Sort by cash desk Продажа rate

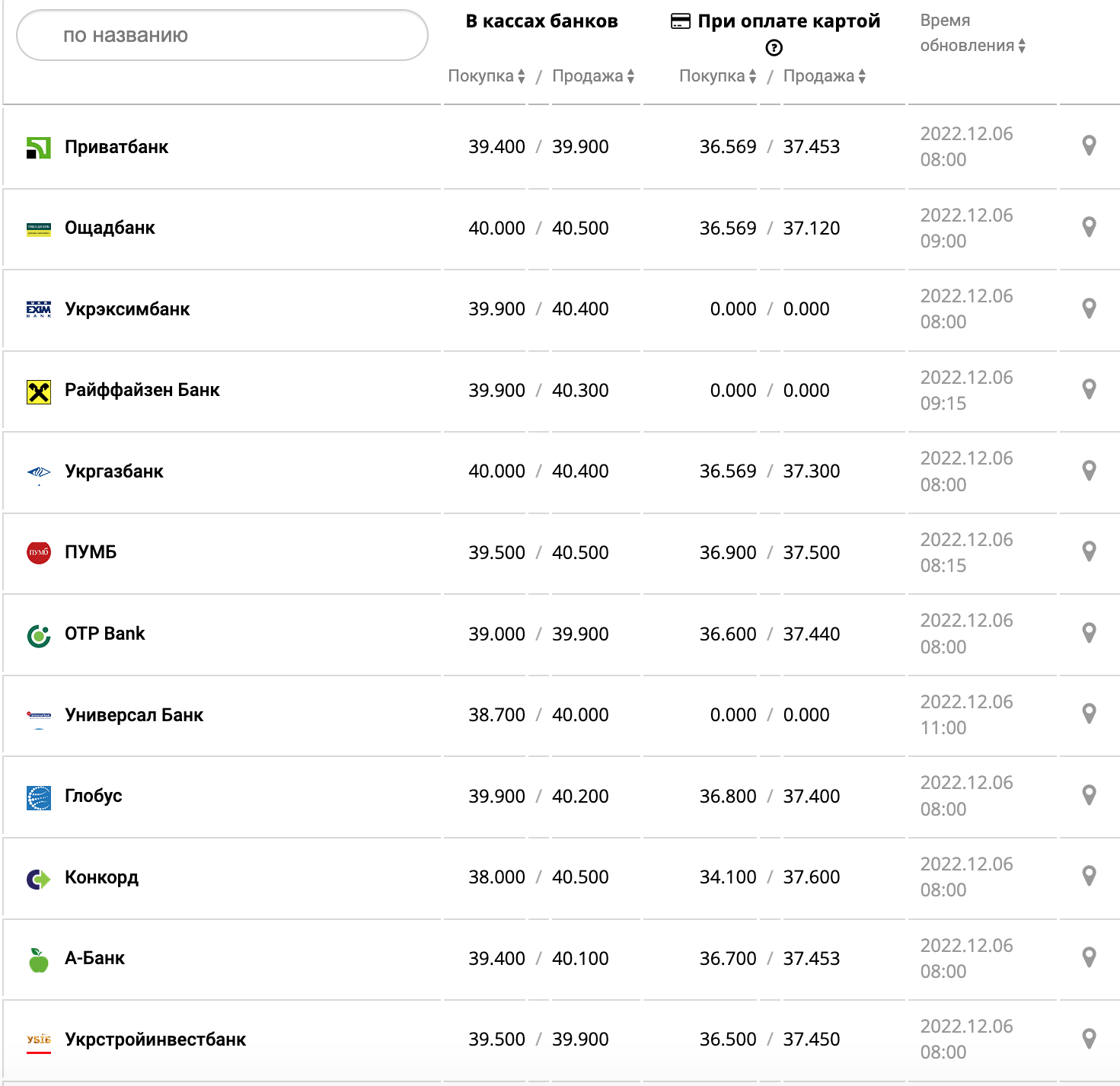(x=593, y=76)
